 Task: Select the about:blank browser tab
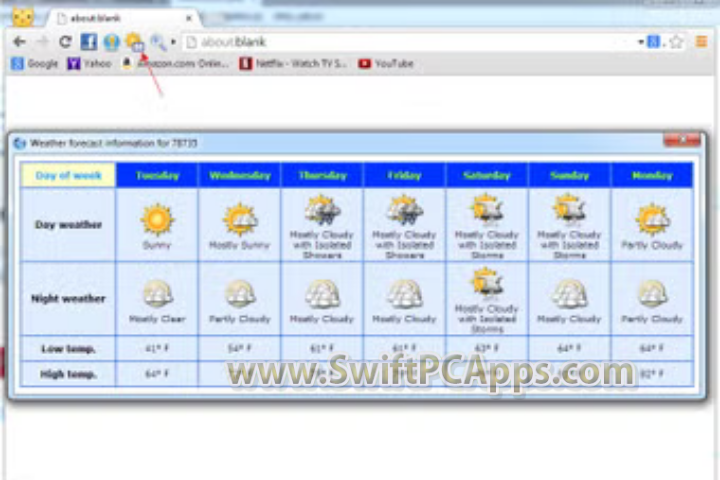click(122, 18)
